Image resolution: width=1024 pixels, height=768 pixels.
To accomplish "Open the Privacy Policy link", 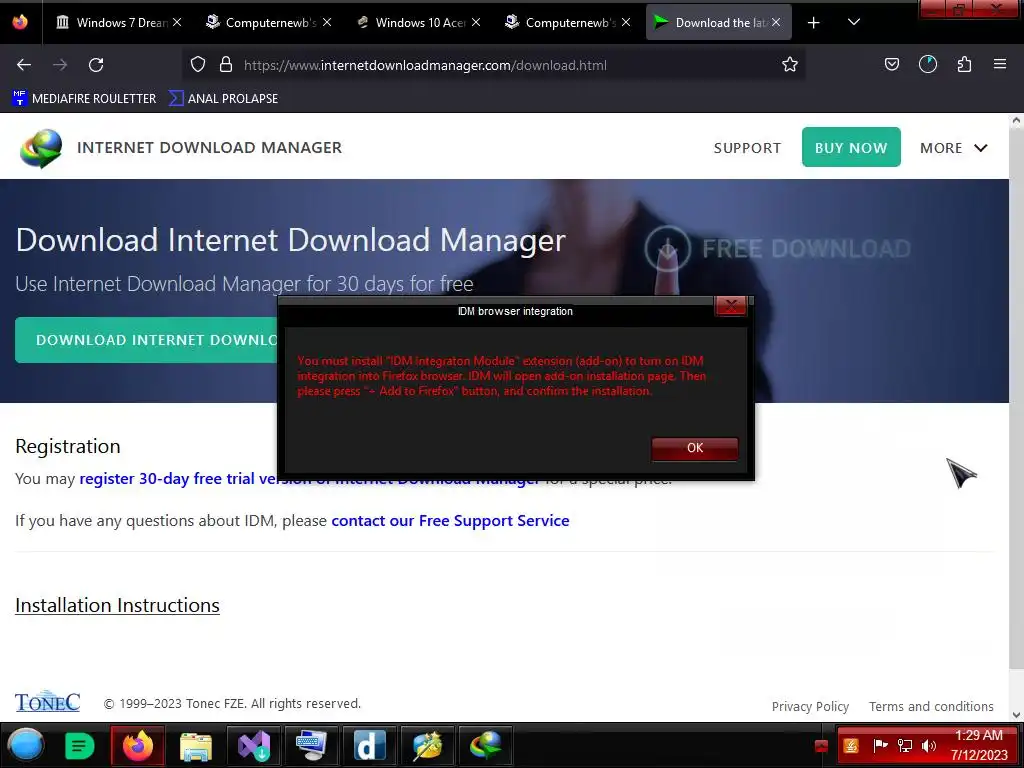I will pyautogui.click(x=810, y=707).
